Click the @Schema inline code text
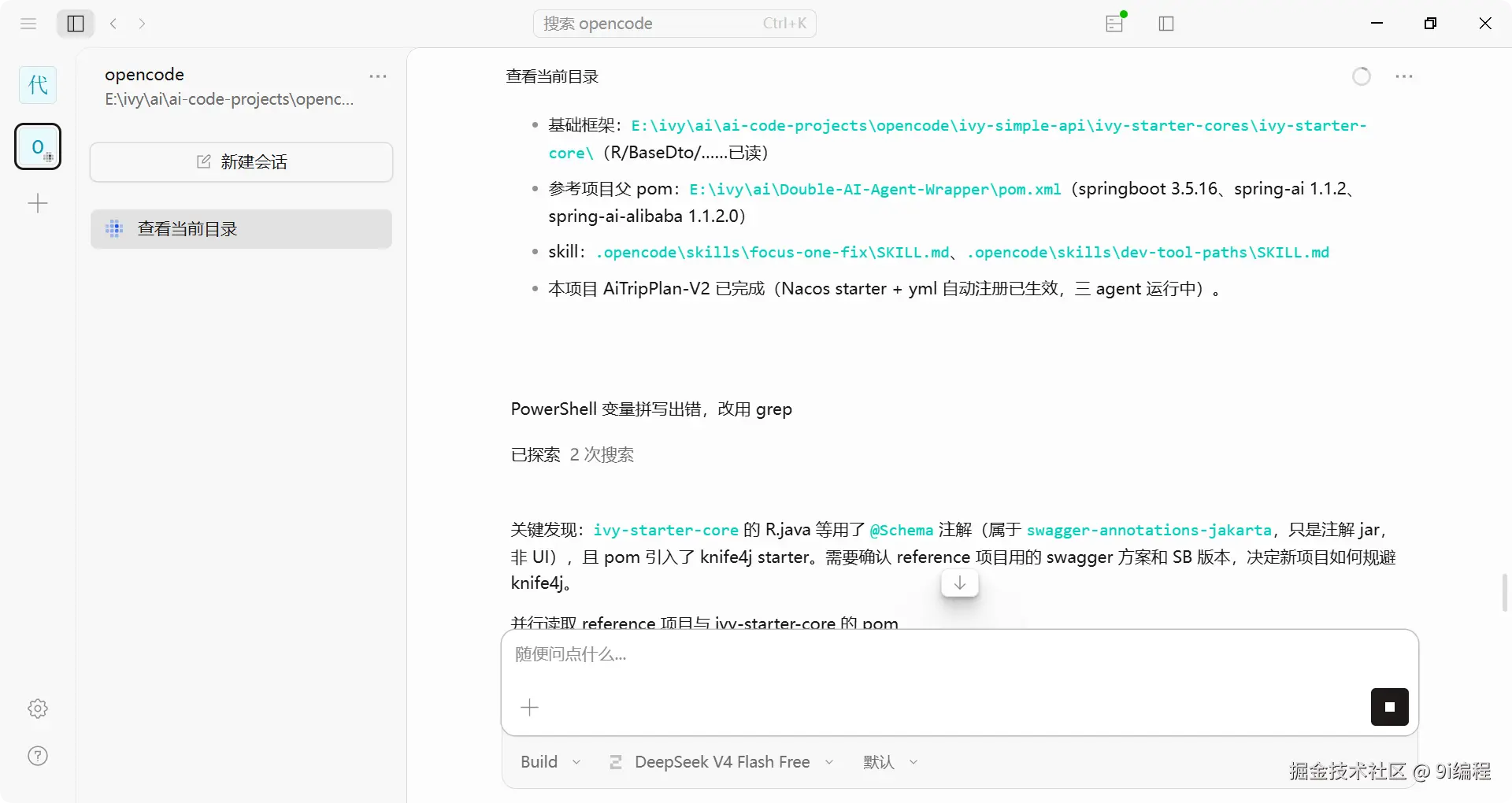 pyautogui.click(x=901, y=531)
